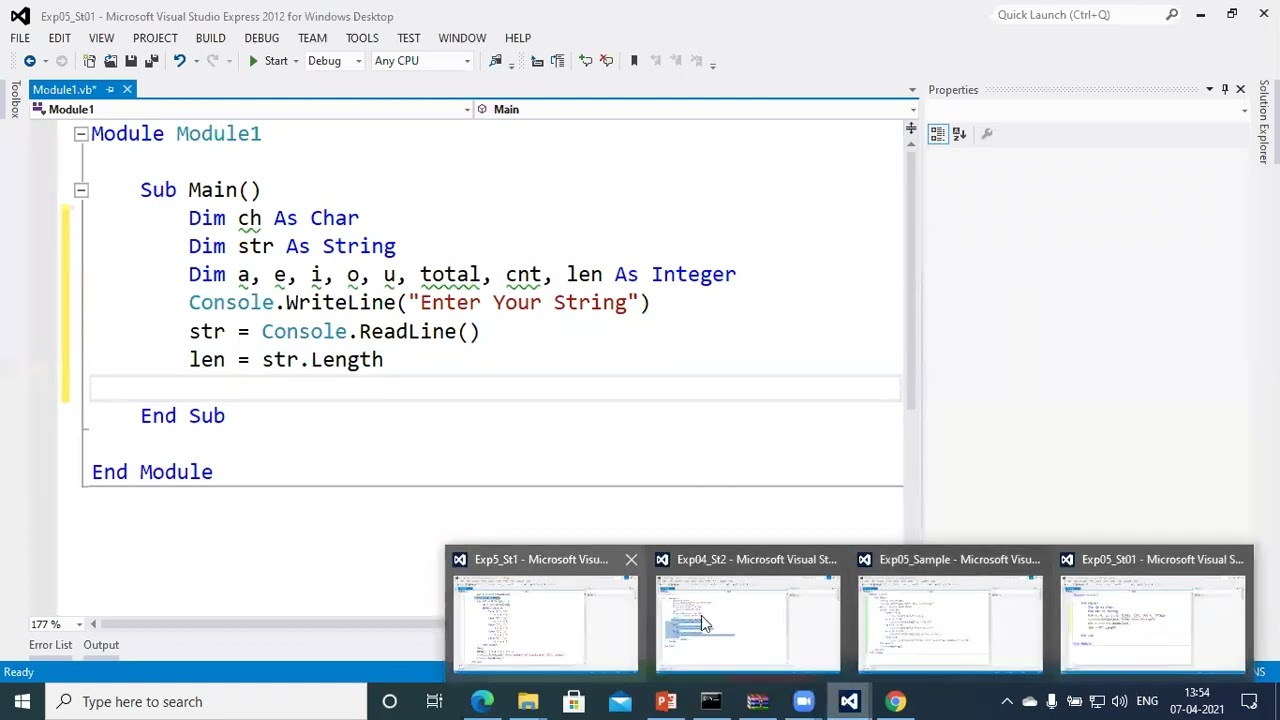This screenshot has width=1280, height=720.
Task: Sort properties alphabetically with A-Z icon
Action: [x=959, y=134]
